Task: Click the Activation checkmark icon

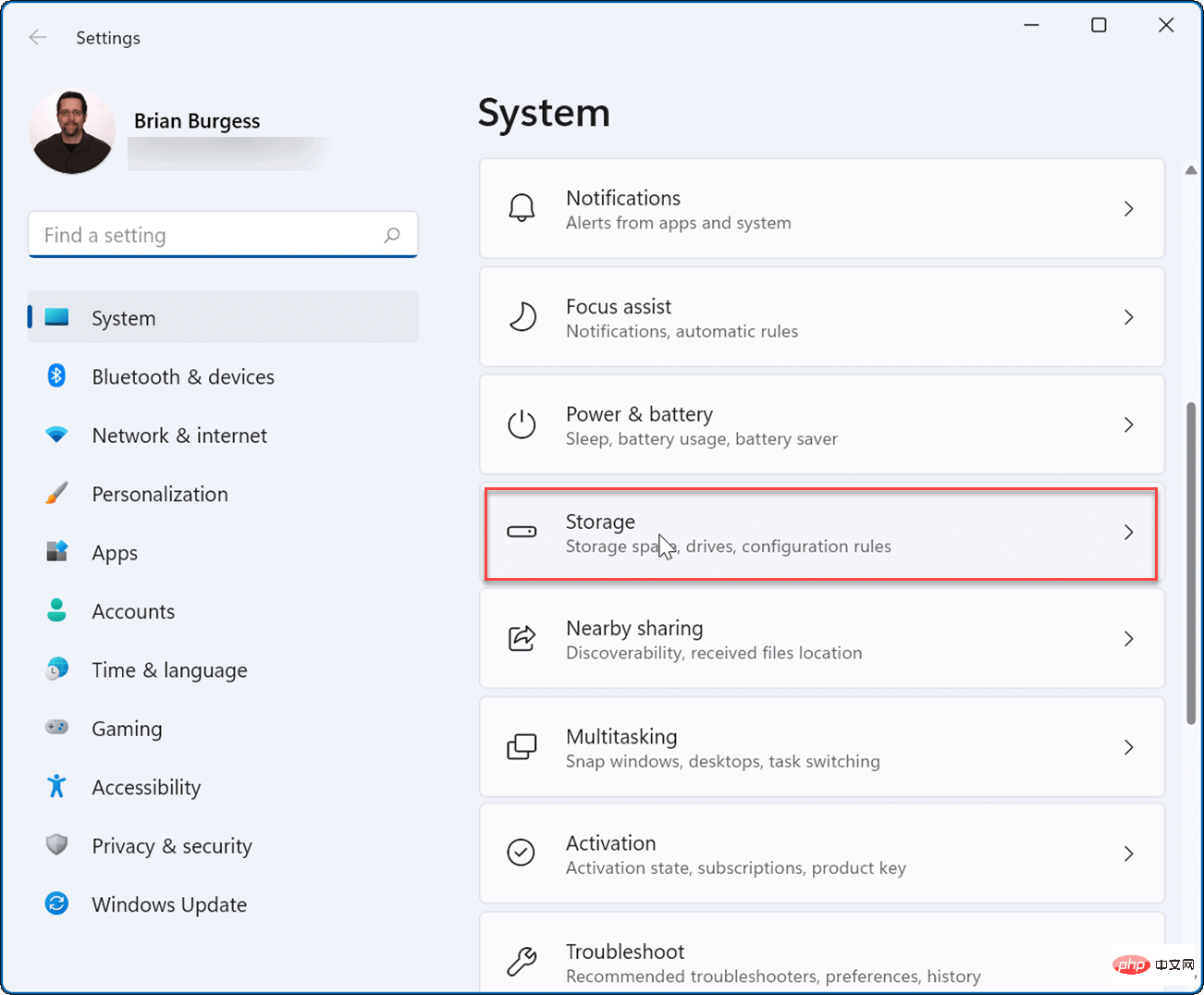Action: click(x=522, y=853)
